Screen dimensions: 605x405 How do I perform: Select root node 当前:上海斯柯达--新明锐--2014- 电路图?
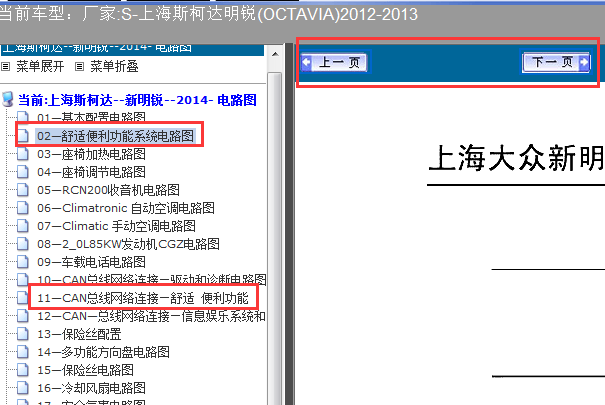(x=137, y=100)
